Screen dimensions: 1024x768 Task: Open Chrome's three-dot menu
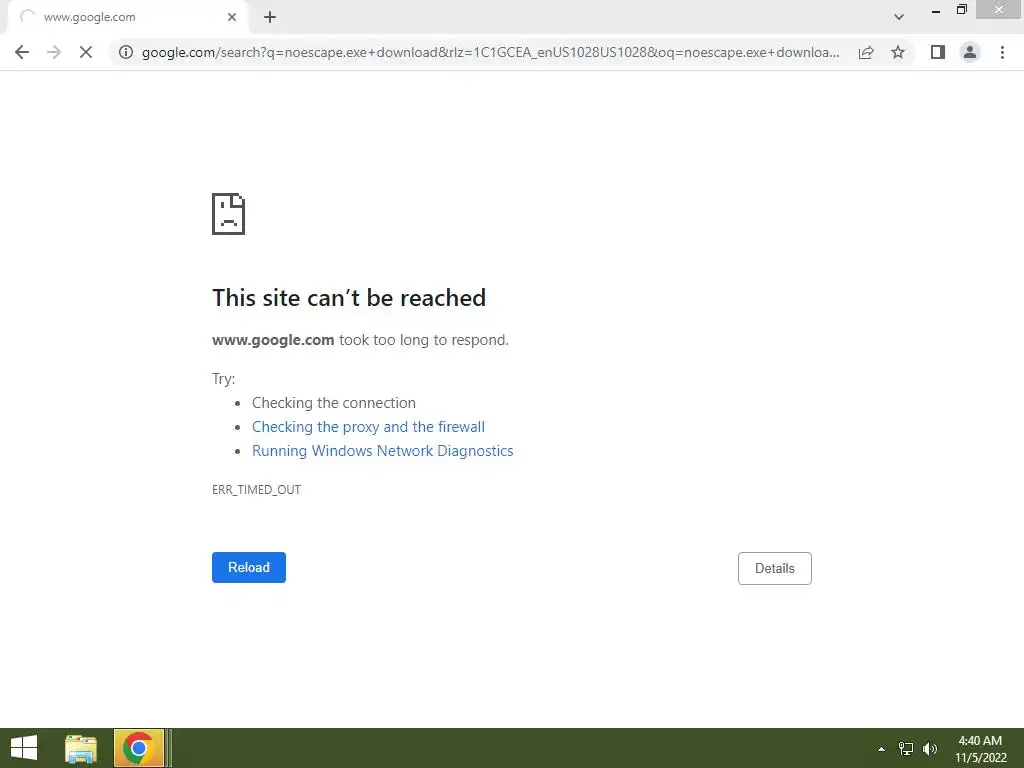1002,52
